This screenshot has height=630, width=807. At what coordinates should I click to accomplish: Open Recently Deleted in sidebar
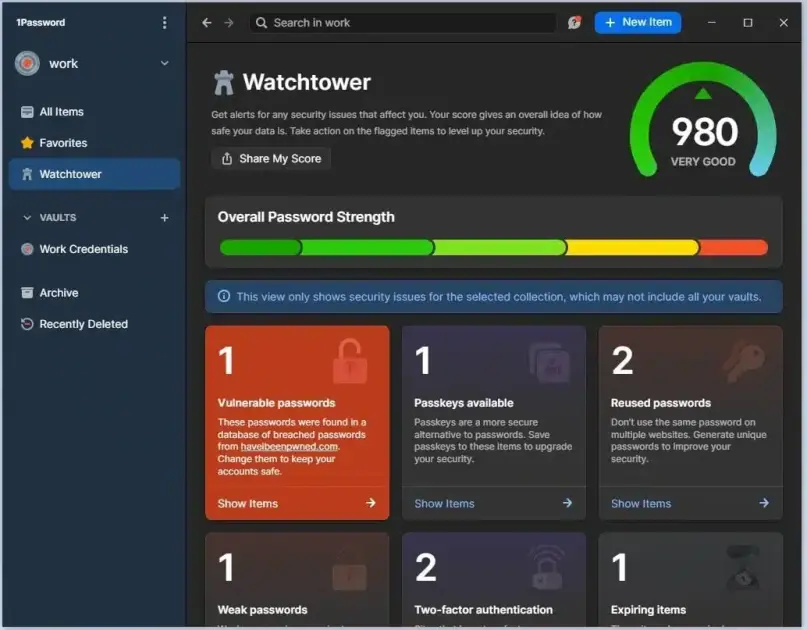(x=95, y=324)
